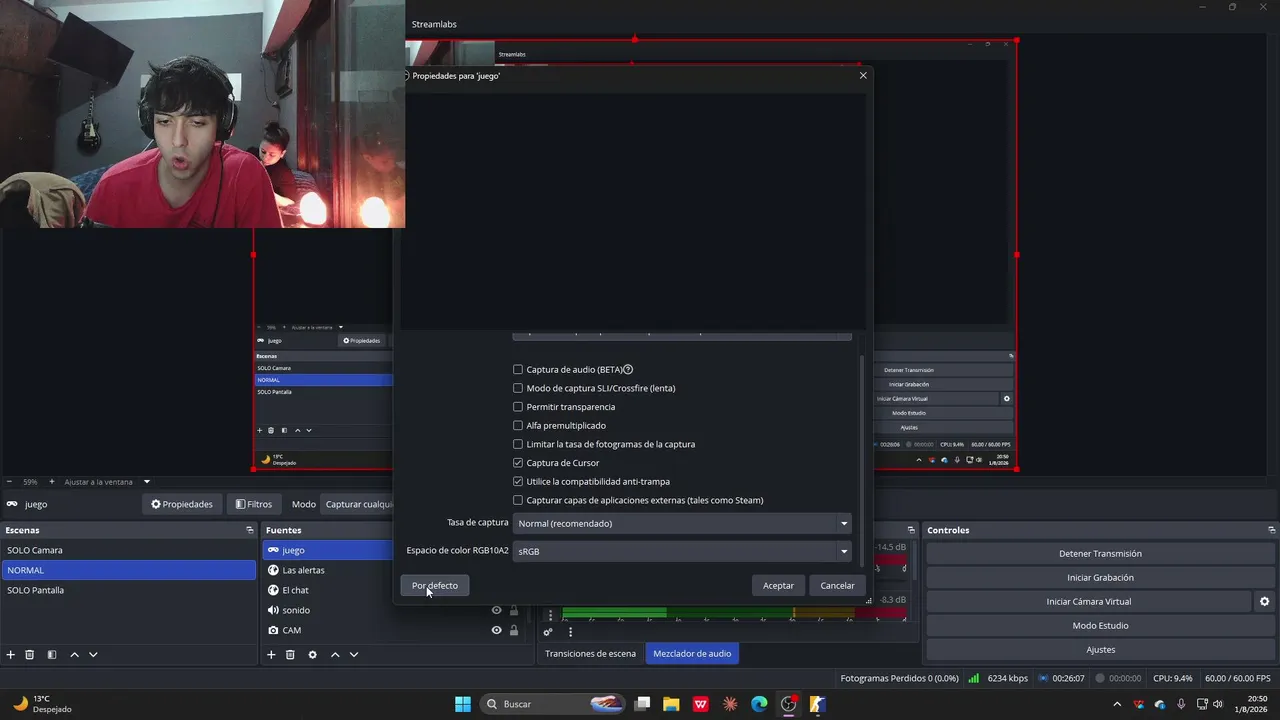
Task: Add a new scene with the plus icon
Action: pyautogui.click(x=11, y=655)
